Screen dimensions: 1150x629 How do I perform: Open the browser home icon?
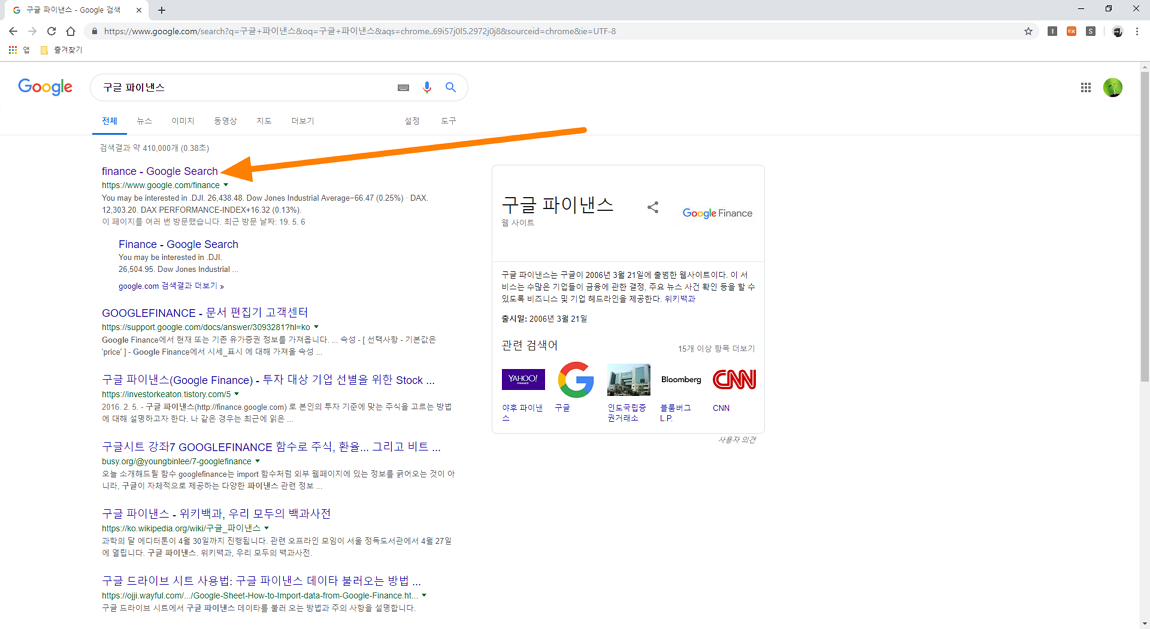70,32
